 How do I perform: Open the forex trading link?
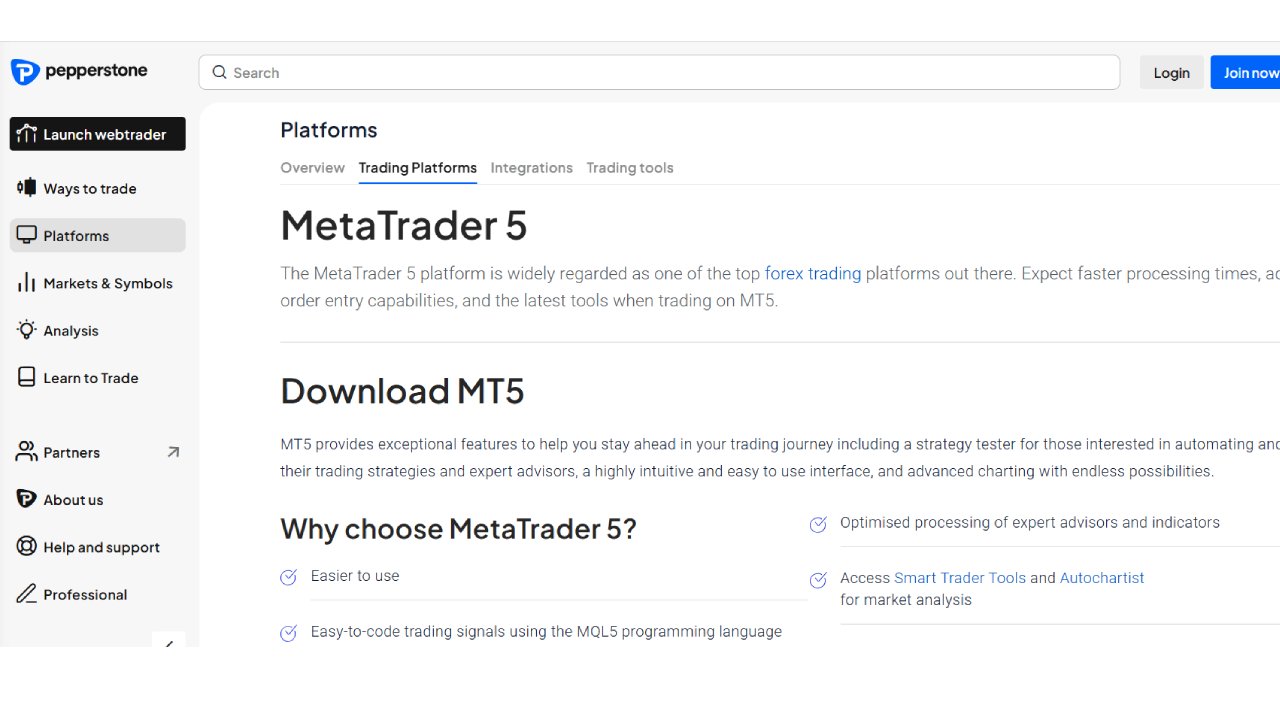coord(813,273)
